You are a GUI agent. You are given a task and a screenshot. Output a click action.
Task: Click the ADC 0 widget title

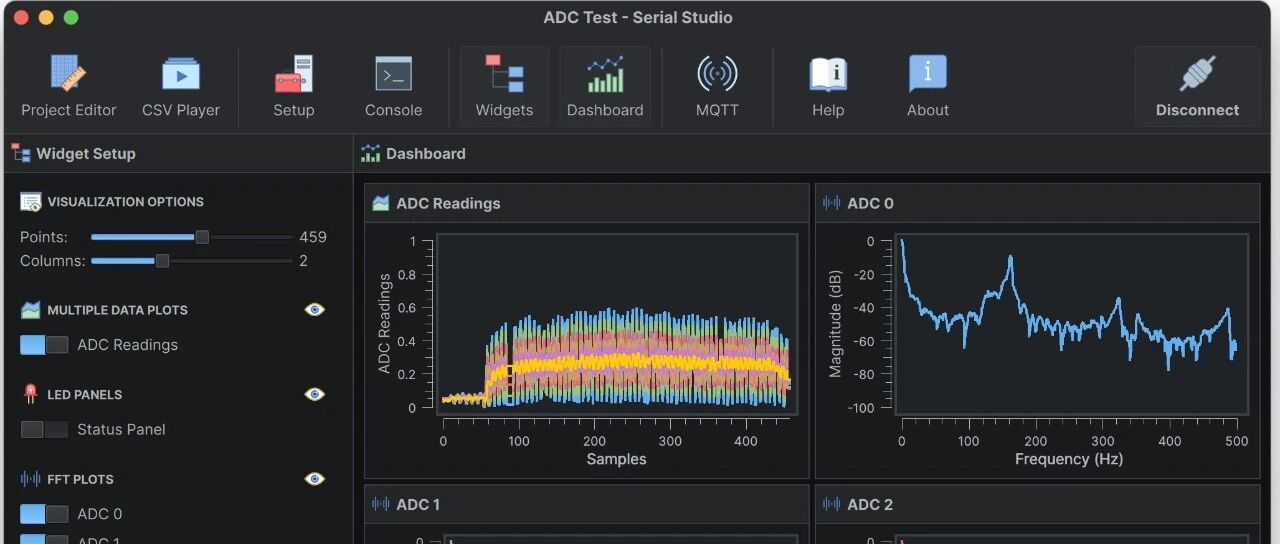pos(870,203)
